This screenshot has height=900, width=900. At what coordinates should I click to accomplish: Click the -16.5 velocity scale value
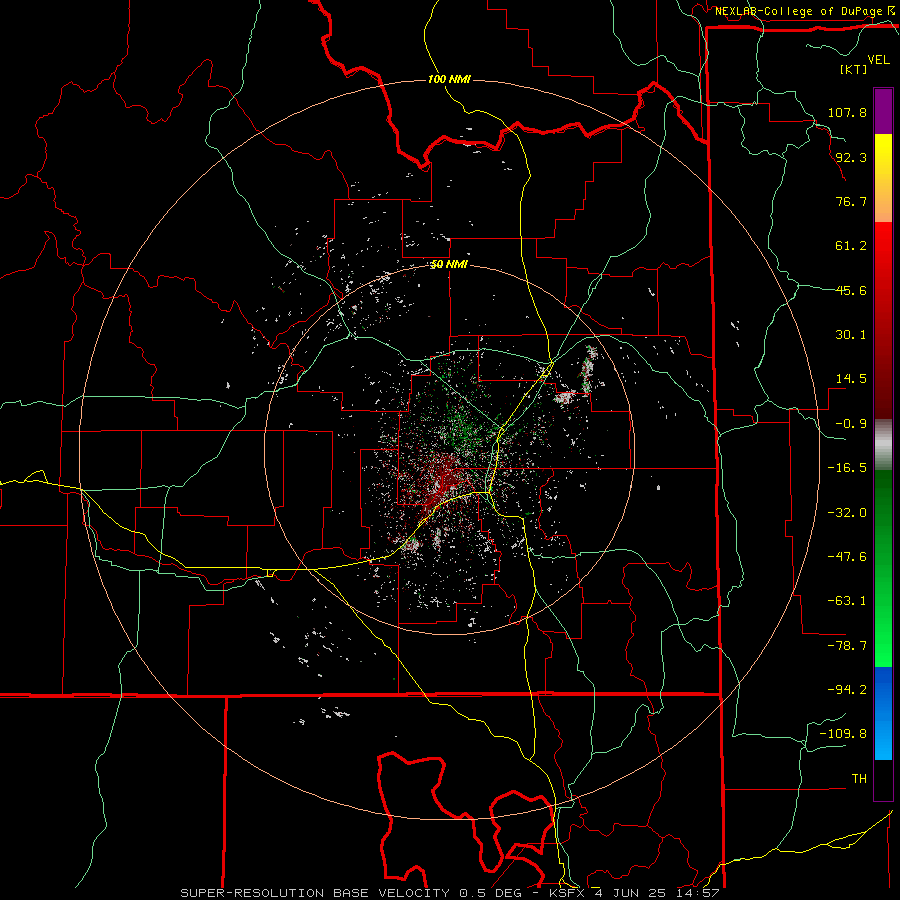point(847,468)
